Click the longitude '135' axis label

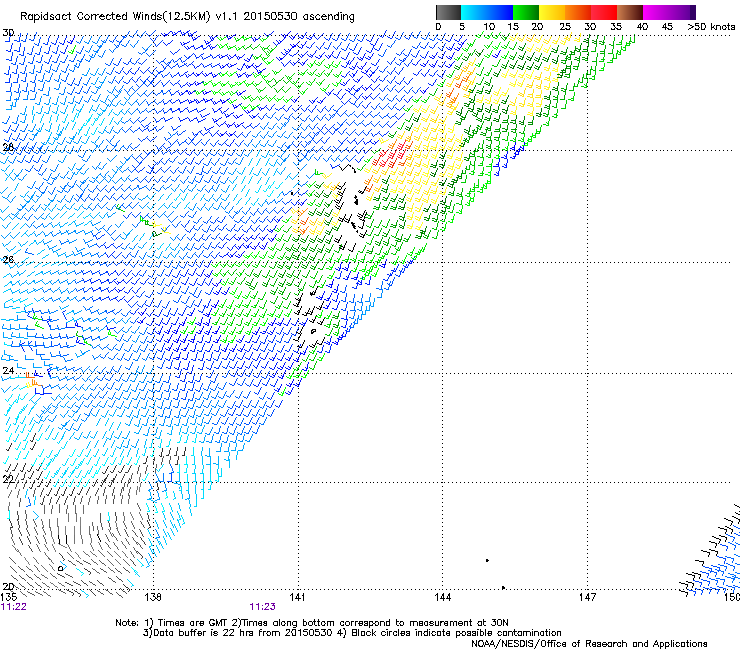[9, 597]
